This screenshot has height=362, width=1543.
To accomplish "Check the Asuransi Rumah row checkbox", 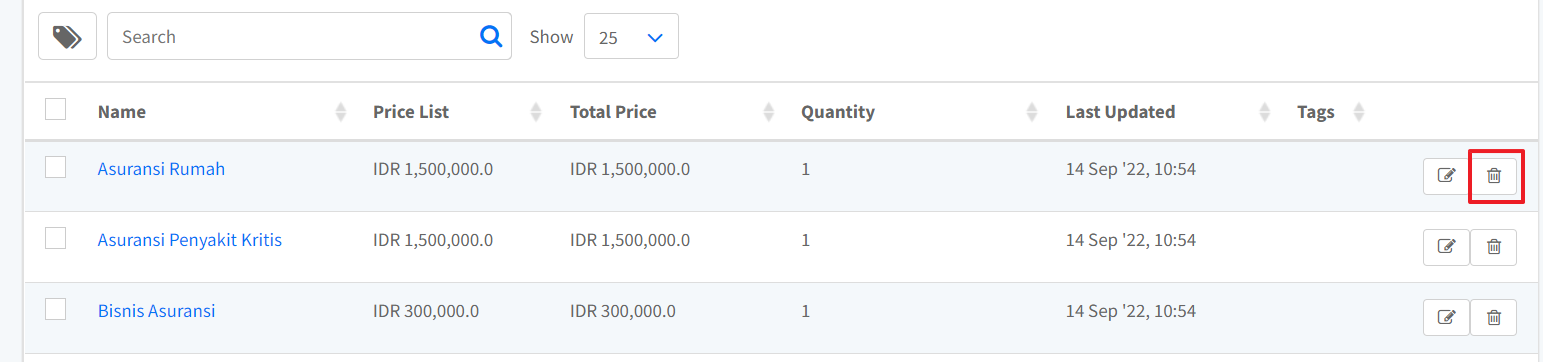I will [56, 167].
